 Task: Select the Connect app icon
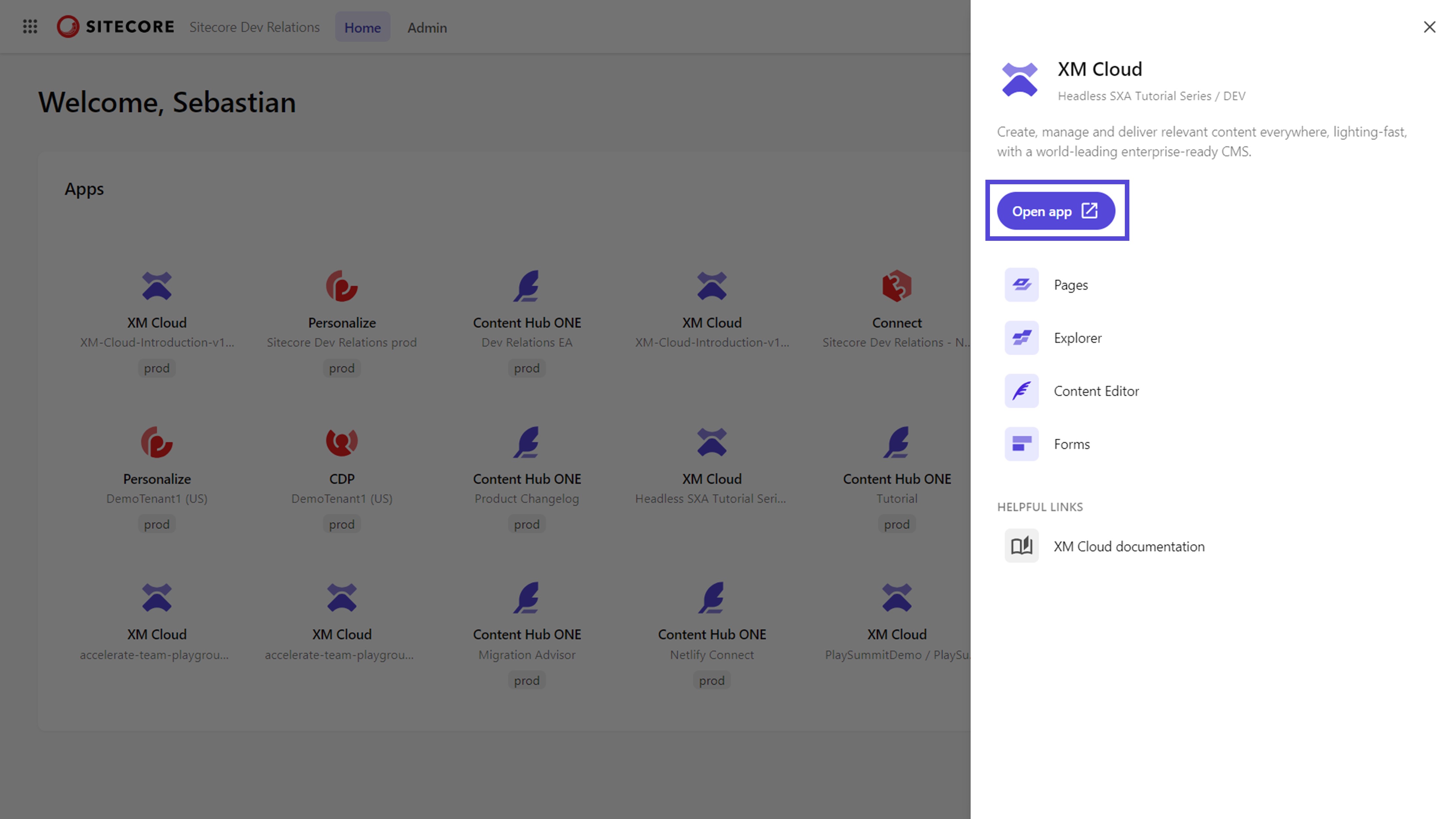[x=896, y=287]
